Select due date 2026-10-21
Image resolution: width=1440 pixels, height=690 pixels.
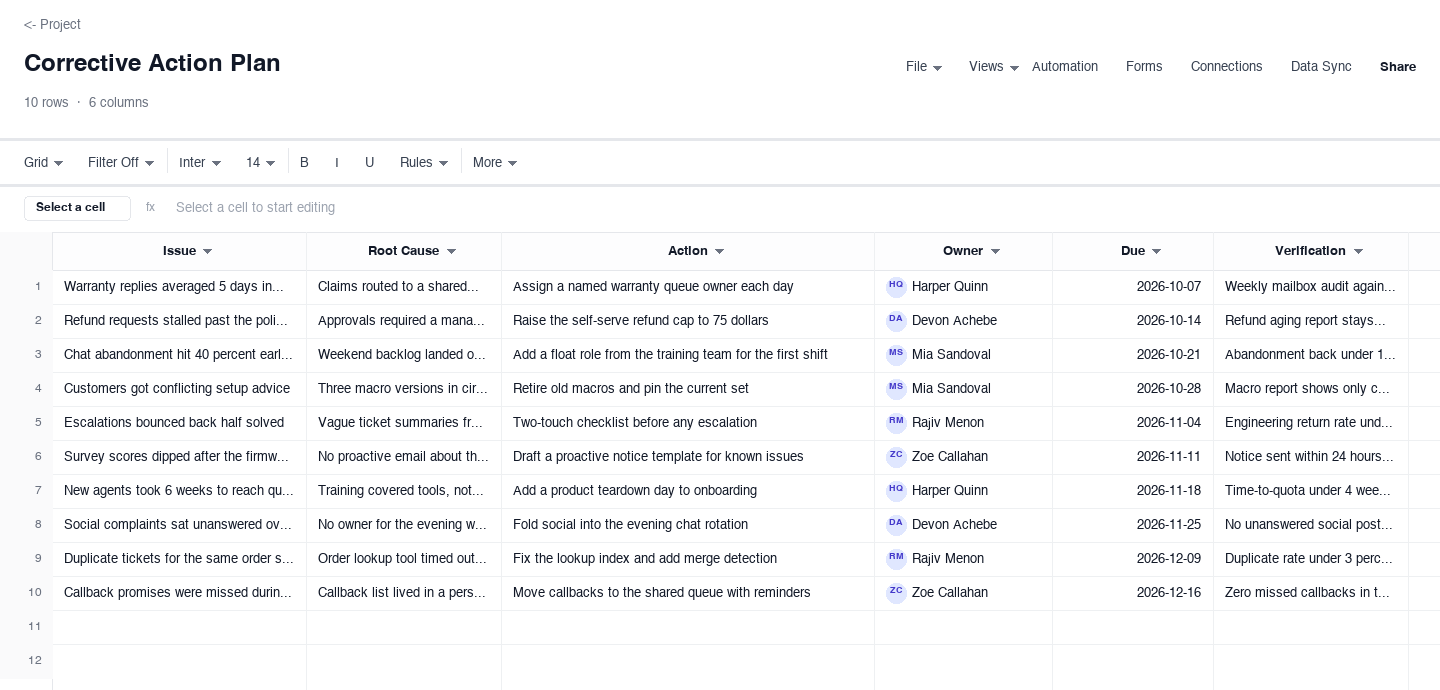click(x=1133, y=355)
